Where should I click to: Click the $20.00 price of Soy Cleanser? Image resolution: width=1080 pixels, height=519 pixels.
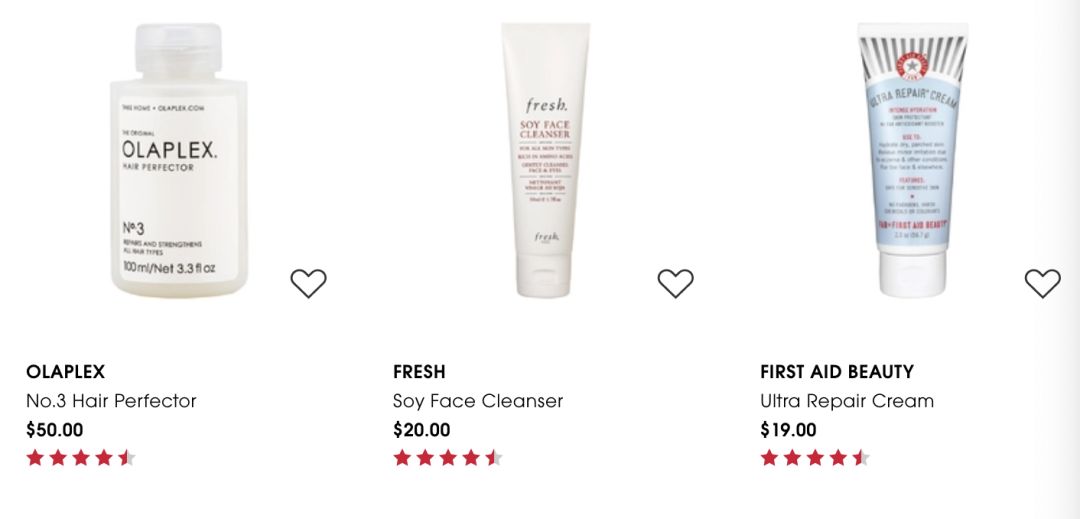422,430
